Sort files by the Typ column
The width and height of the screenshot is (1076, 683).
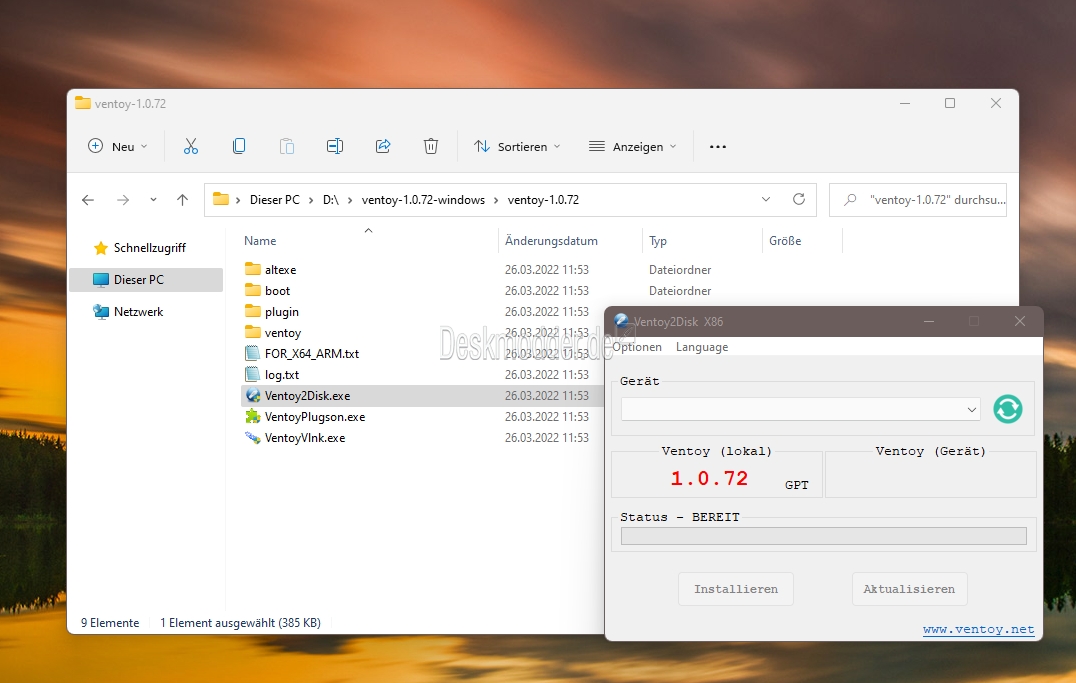[x=658, y=241]
